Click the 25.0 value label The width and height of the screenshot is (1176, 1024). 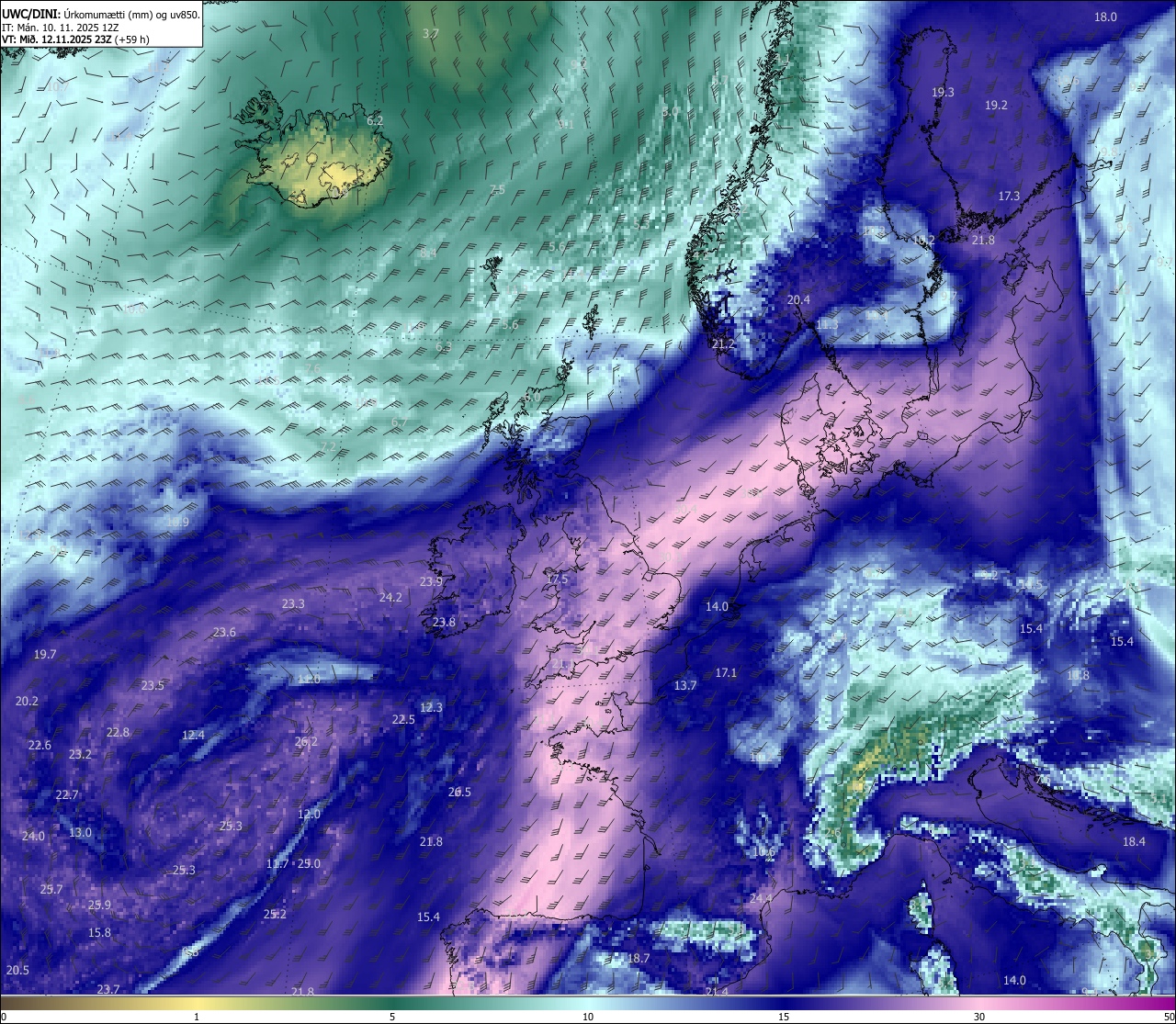click(x=309, y=863)
